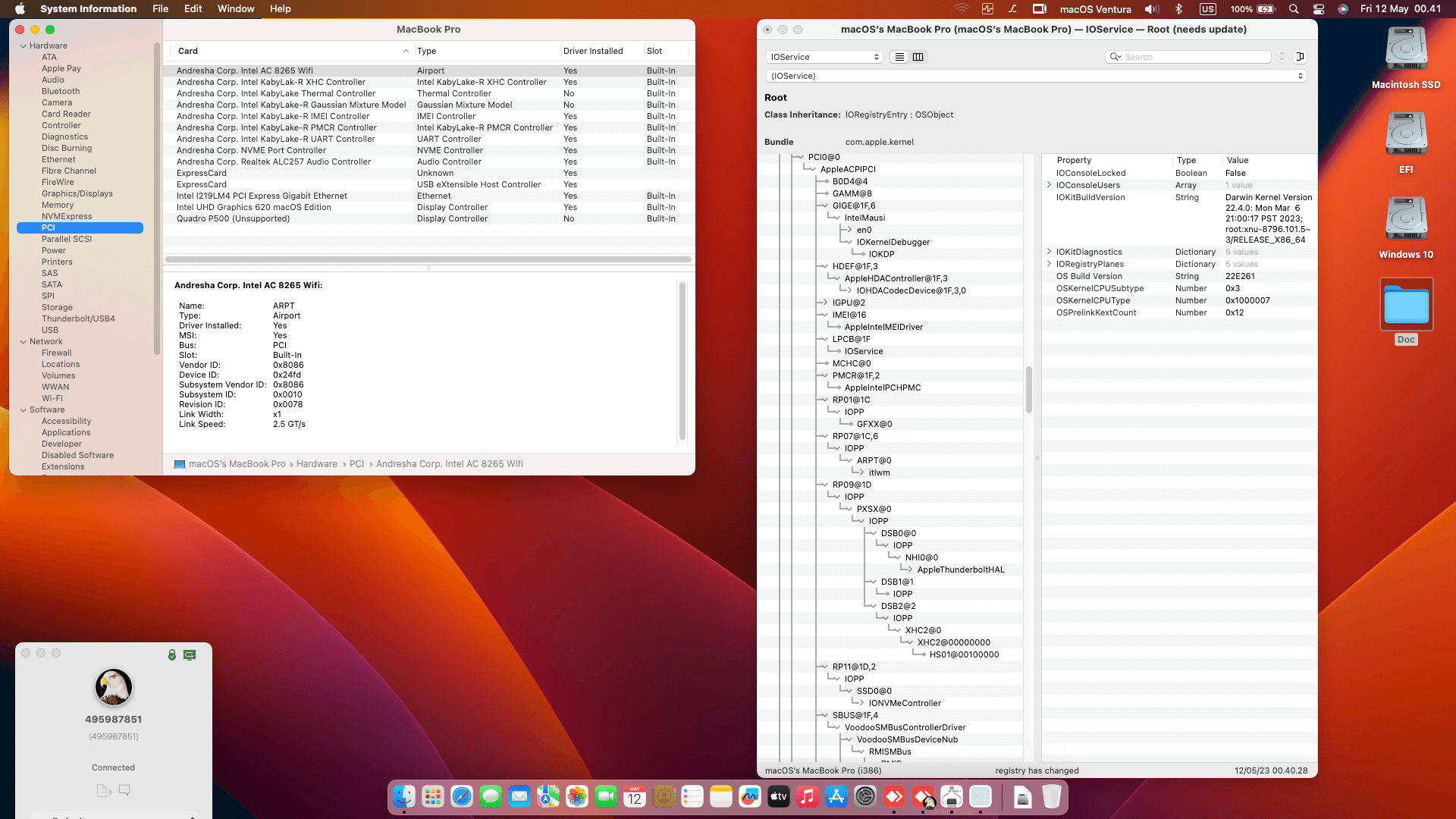The image size is (1456, 819).
Task: Toggle the inspector panel in IORegistryExplorer
Action: [1300, 57]
